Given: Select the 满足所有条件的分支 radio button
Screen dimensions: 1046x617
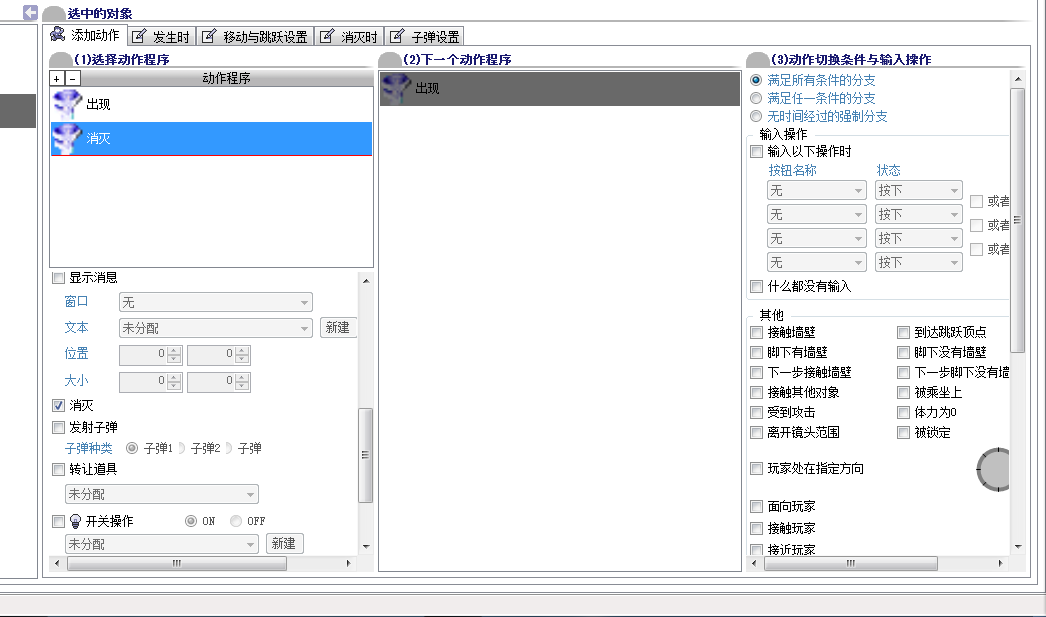Looking at the screenshot, I should coord(756,80).
